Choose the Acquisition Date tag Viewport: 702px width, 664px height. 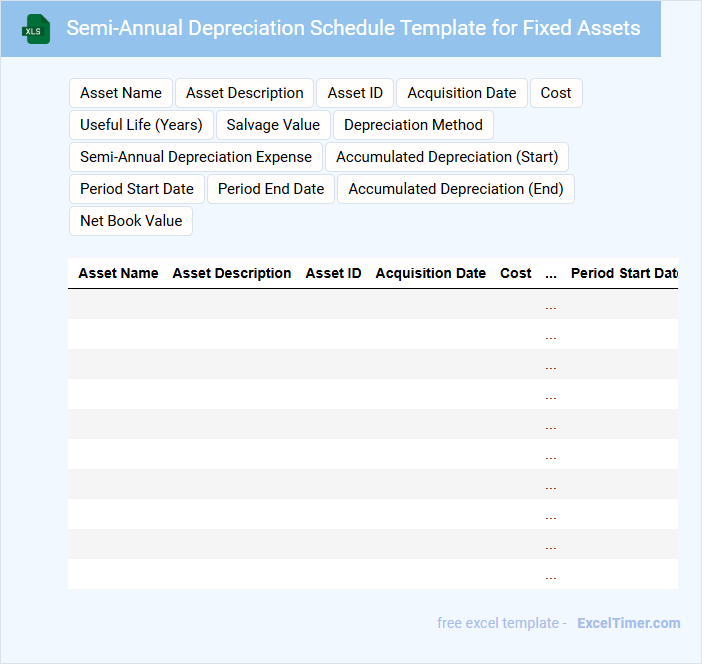(x=462, y=93)
